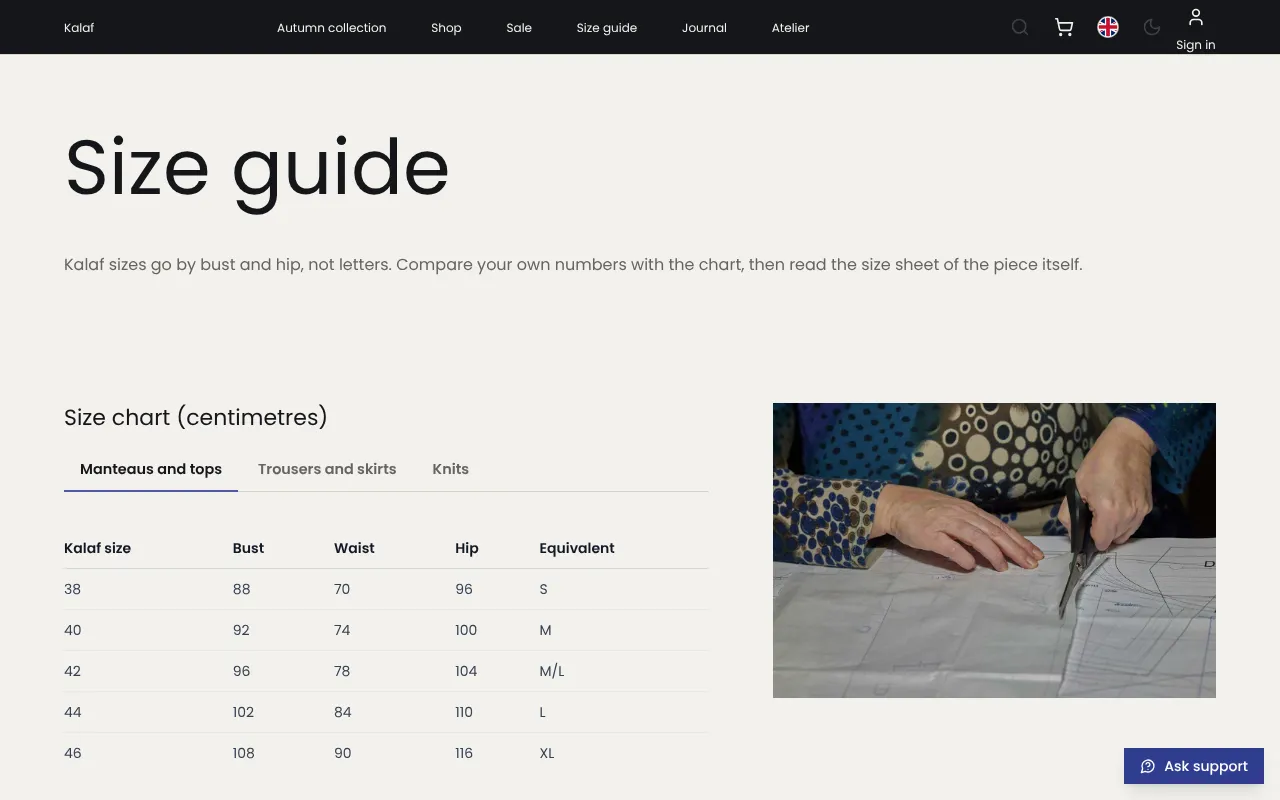Screen dimensions: 1280x800
Task: Open the Shop menu item
Action: point(446,27)
